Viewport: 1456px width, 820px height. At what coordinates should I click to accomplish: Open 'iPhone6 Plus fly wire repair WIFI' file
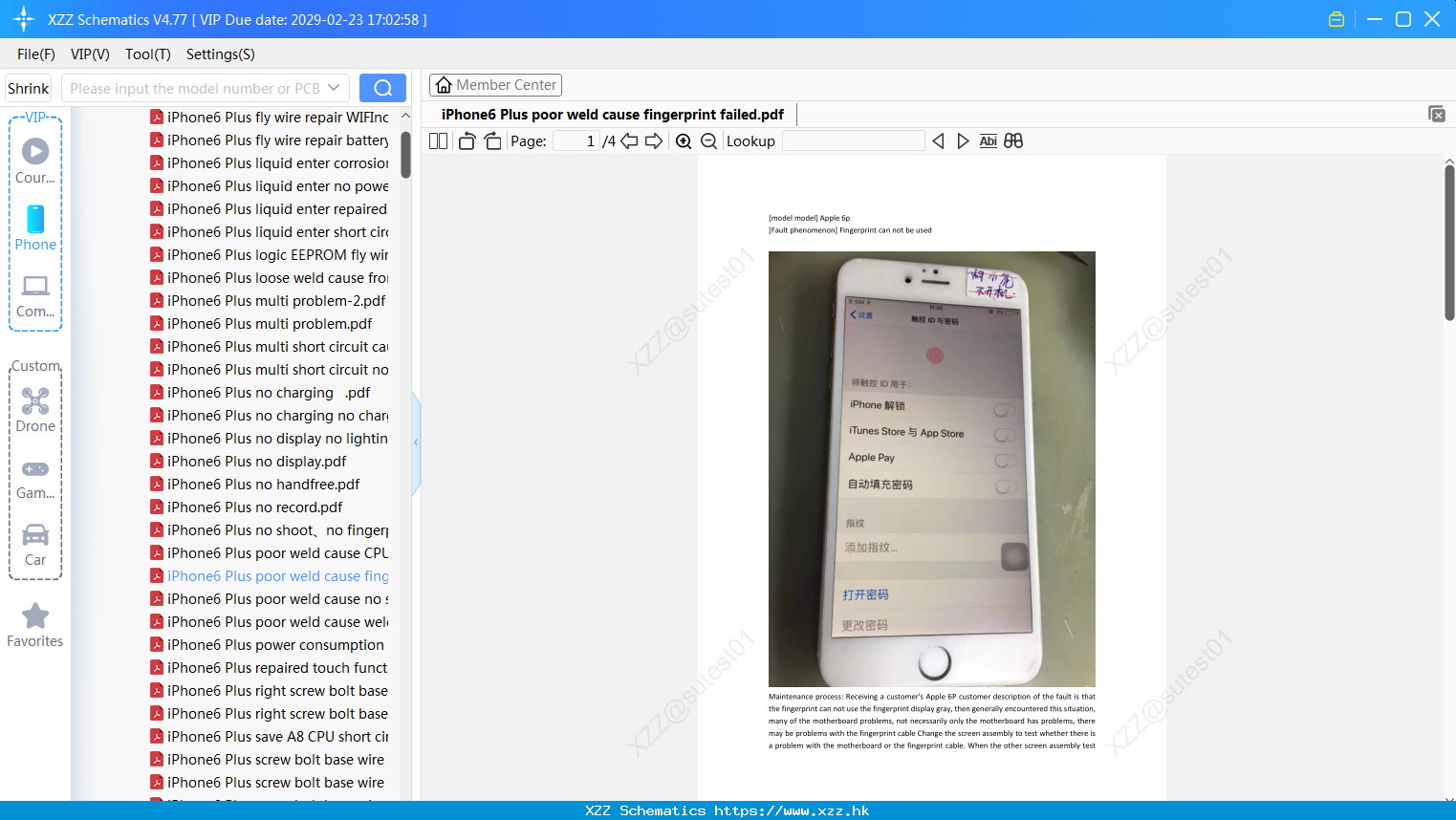[x=270, y=118]
